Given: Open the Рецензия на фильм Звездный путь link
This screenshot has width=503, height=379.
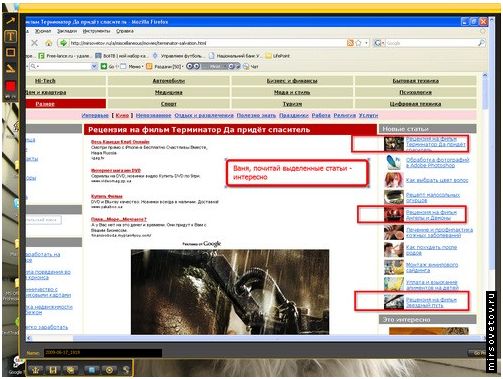Looking at the screenshot, I should click(431, 302).
